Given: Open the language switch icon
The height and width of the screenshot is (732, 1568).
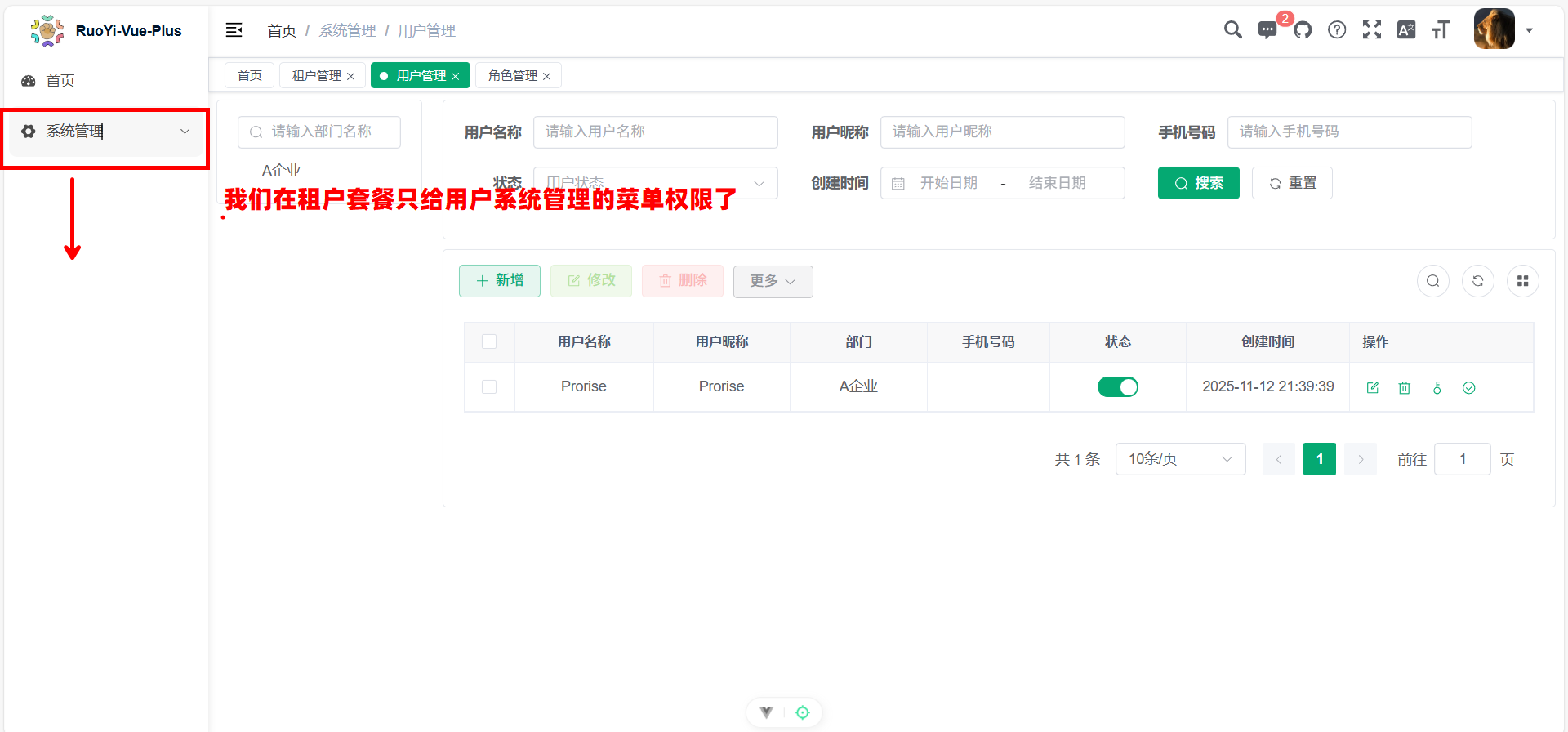Looking at the screenshot, I should [x=1406, y=30].
